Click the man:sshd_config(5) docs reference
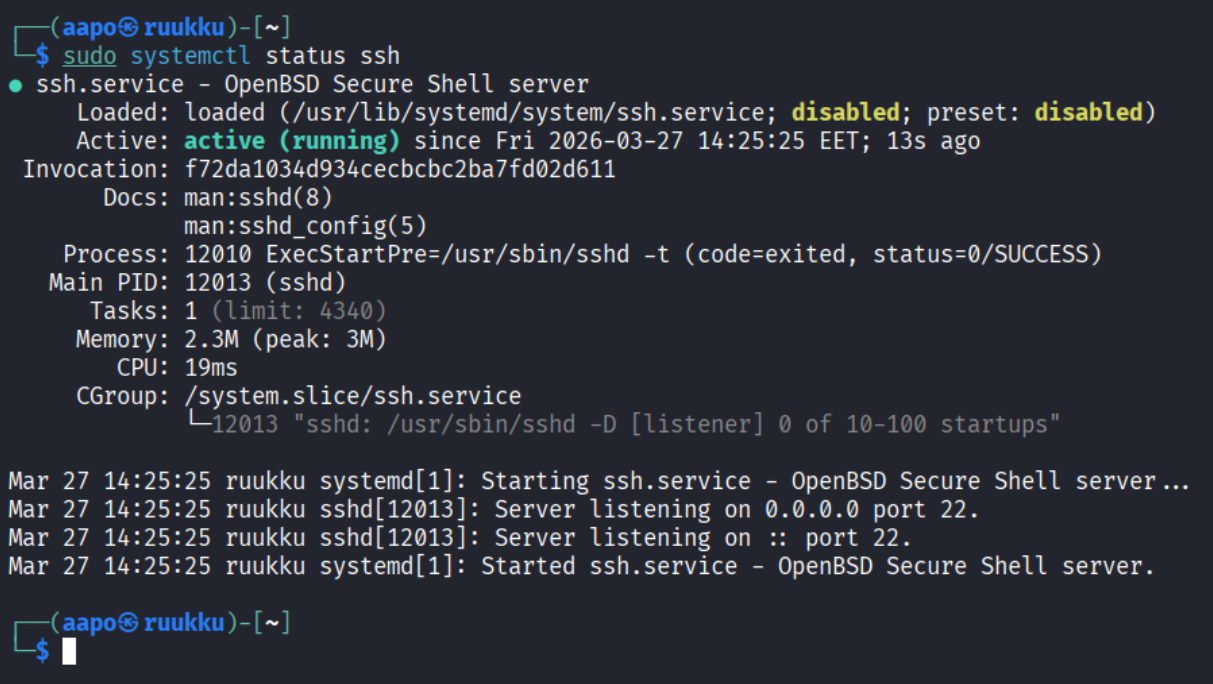This screenshot has height=684, width=1213. click(306, 227)
